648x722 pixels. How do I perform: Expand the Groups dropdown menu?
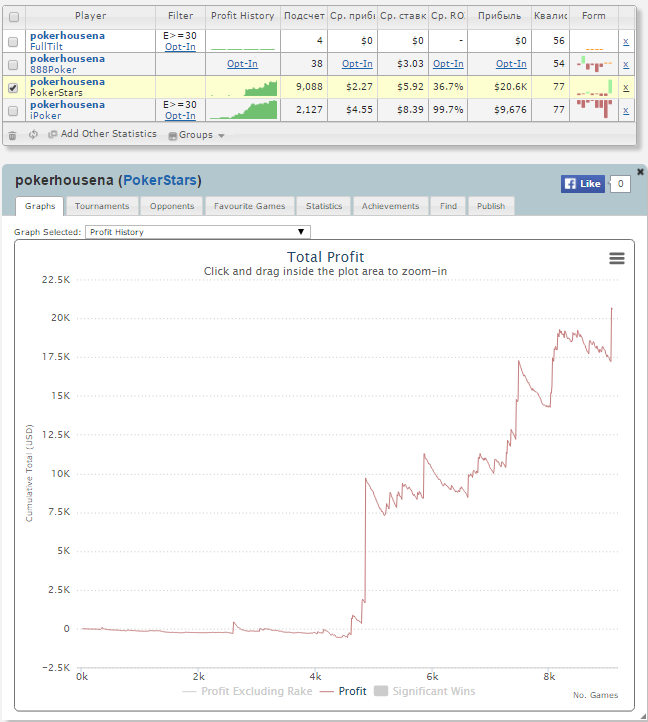pyautogui.click(x=197, y=135)
